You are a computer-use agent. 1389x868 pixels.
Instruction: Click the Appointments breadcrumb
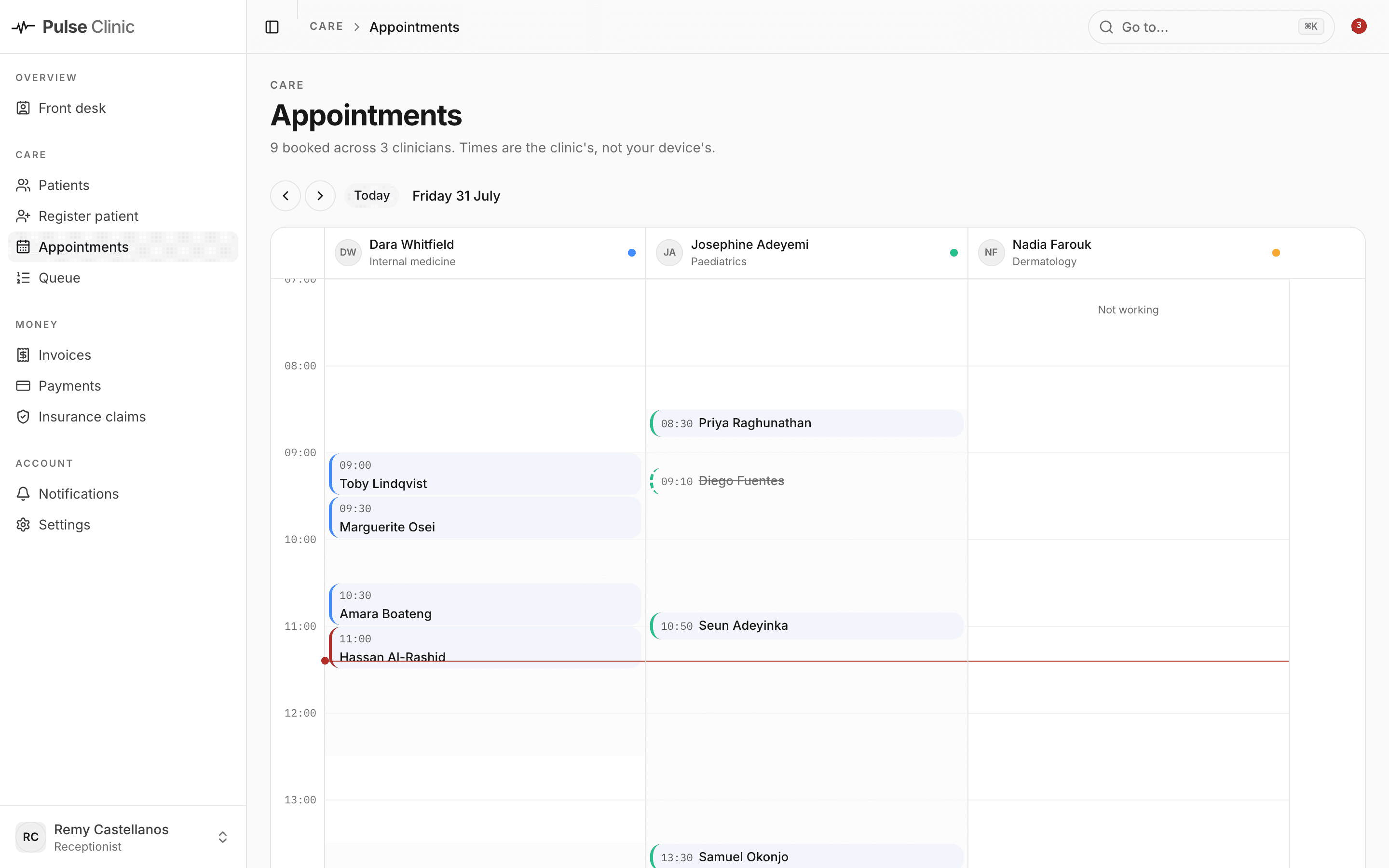tap(414, 27)
